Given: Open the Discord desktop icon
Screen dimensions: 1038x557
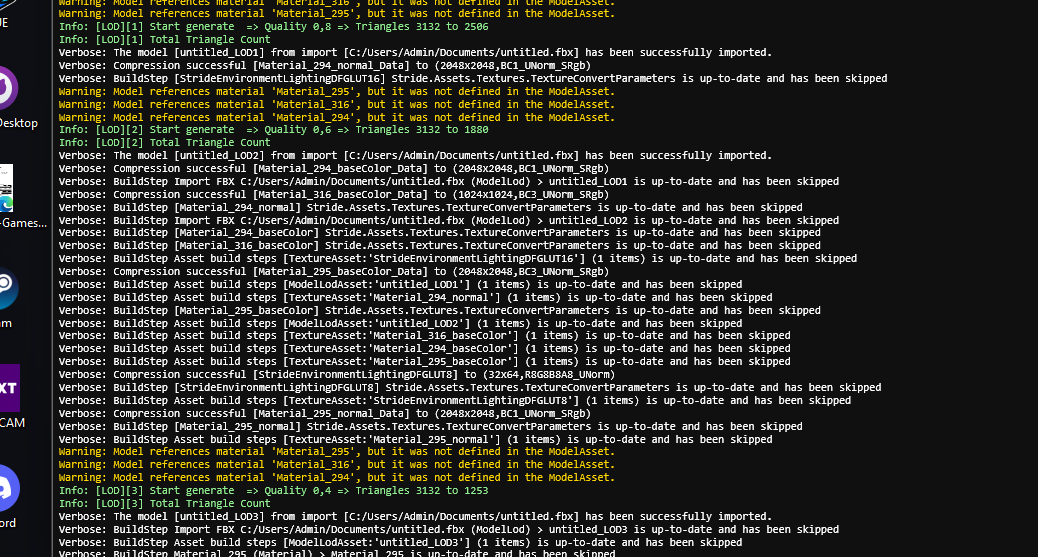Looking at the screenshot, I should [x=9, y=488].
